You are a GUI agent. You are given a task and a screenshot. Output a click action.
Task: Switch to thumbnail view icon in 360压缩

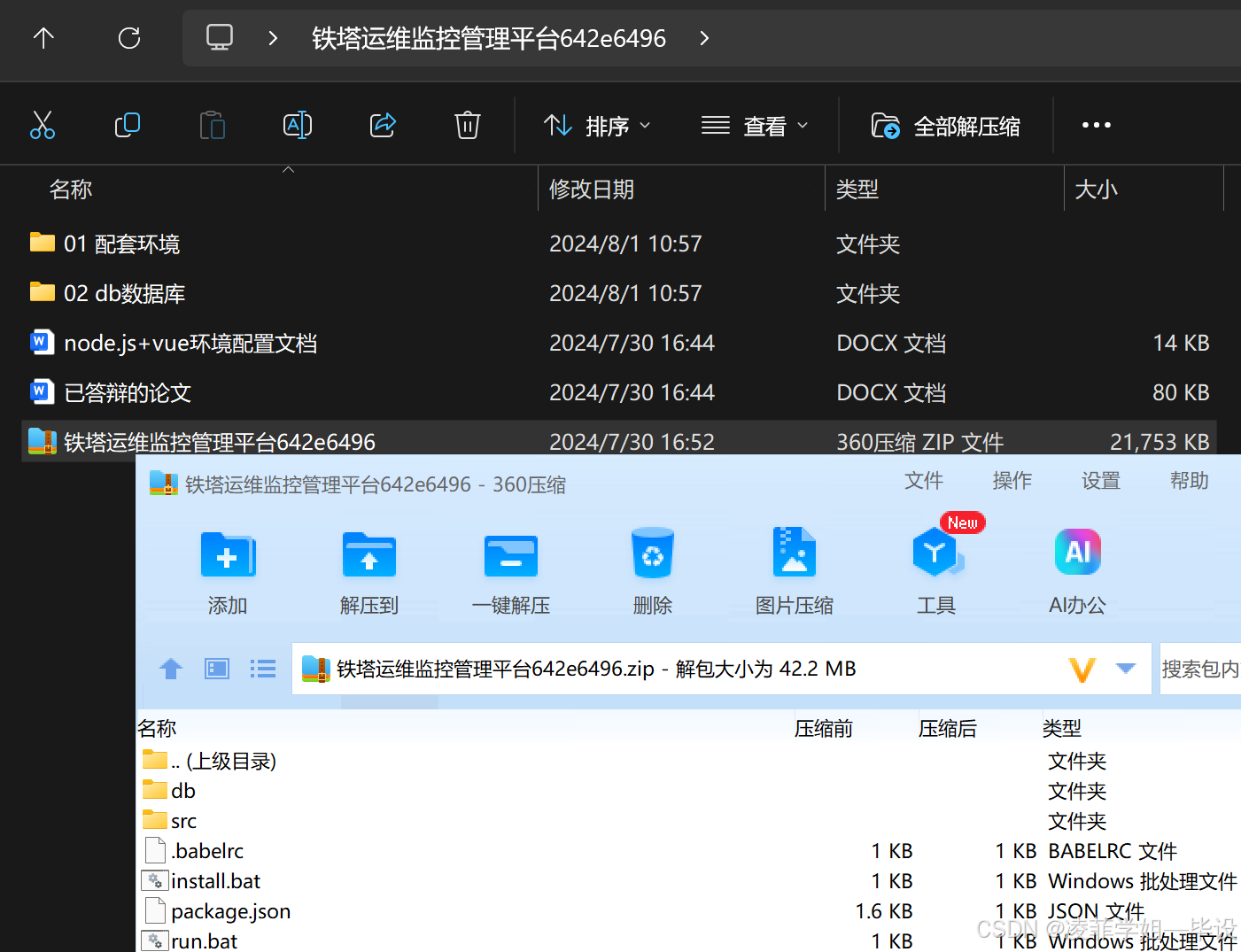tap(217, 669)
